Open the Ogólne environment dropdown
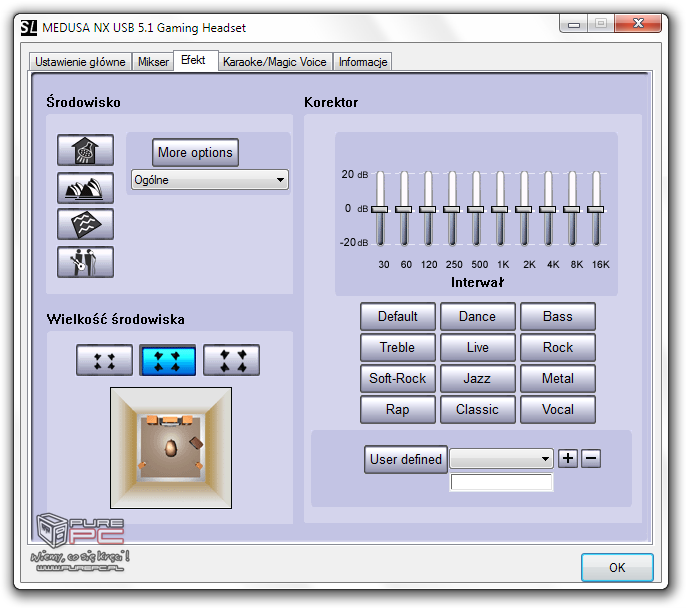Screen dimensions: 686x608 [x=210, y=180]
